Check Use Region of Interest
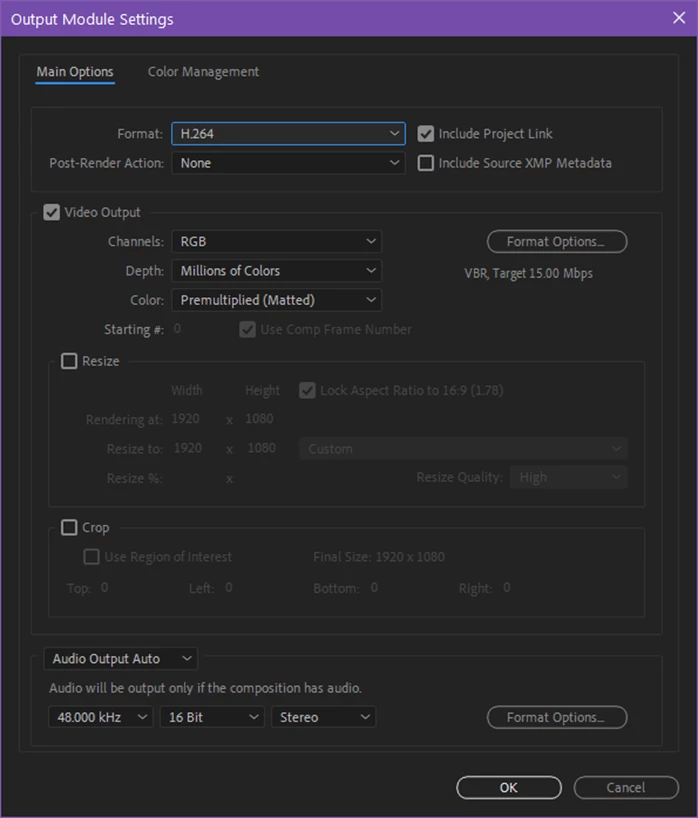 tap(91, 557)
